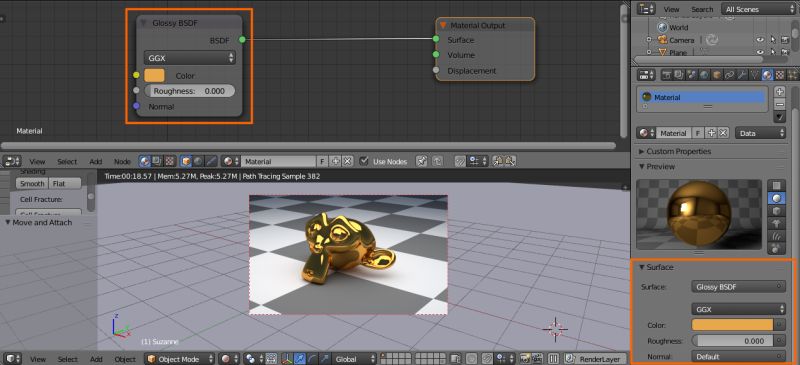This screenshot has width=800, height=365.
Task: Enable translate manipulator icon in viewport header
Action: point(299,359)
